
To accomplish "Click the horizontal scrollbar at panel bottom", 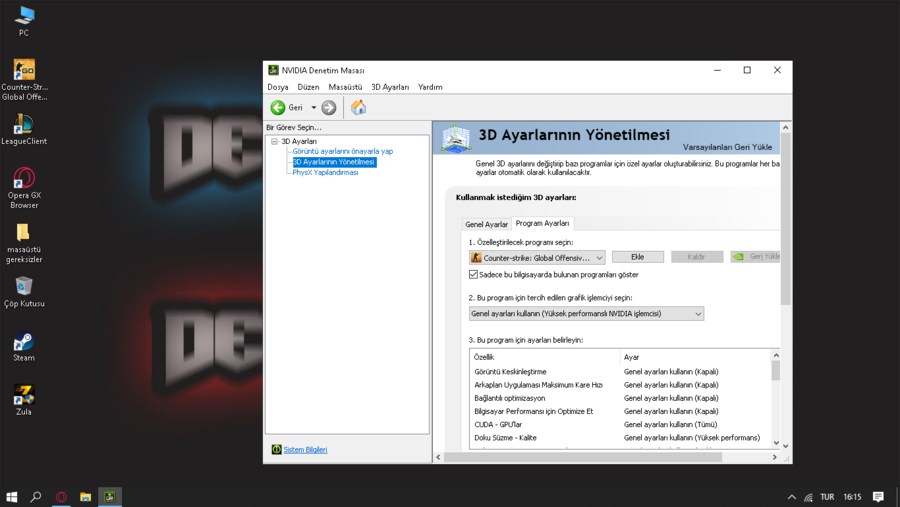I will click(582, 457).
